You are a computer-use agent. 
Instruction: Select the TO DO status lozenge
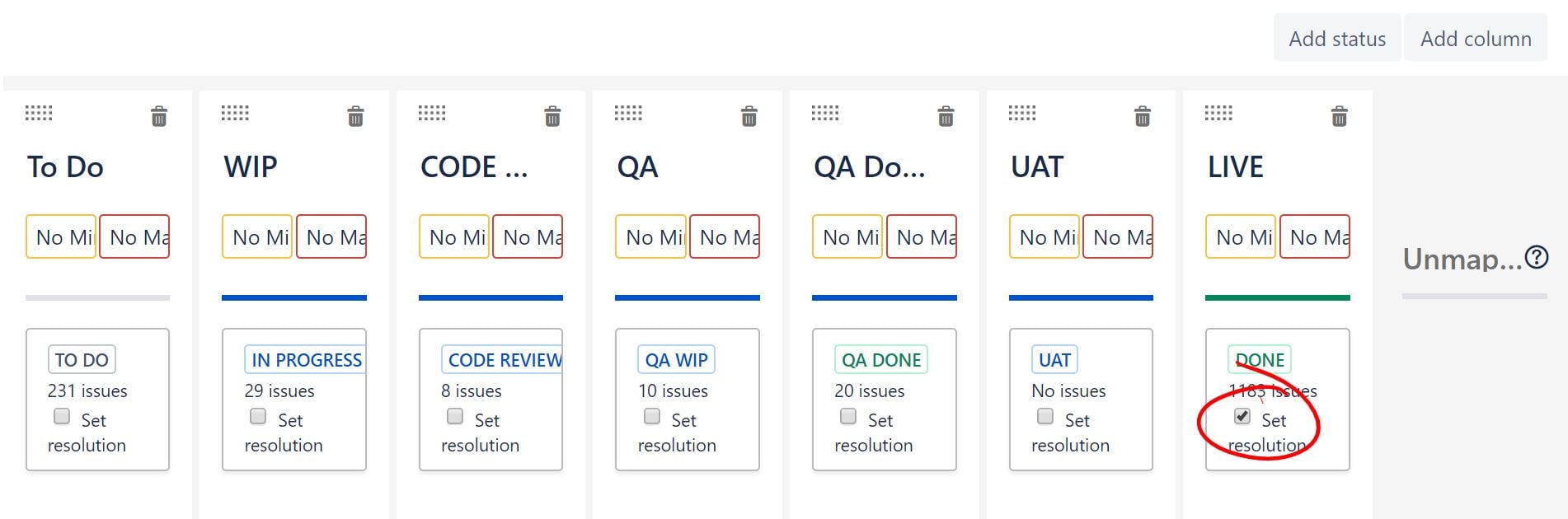[x=82, y=360]
